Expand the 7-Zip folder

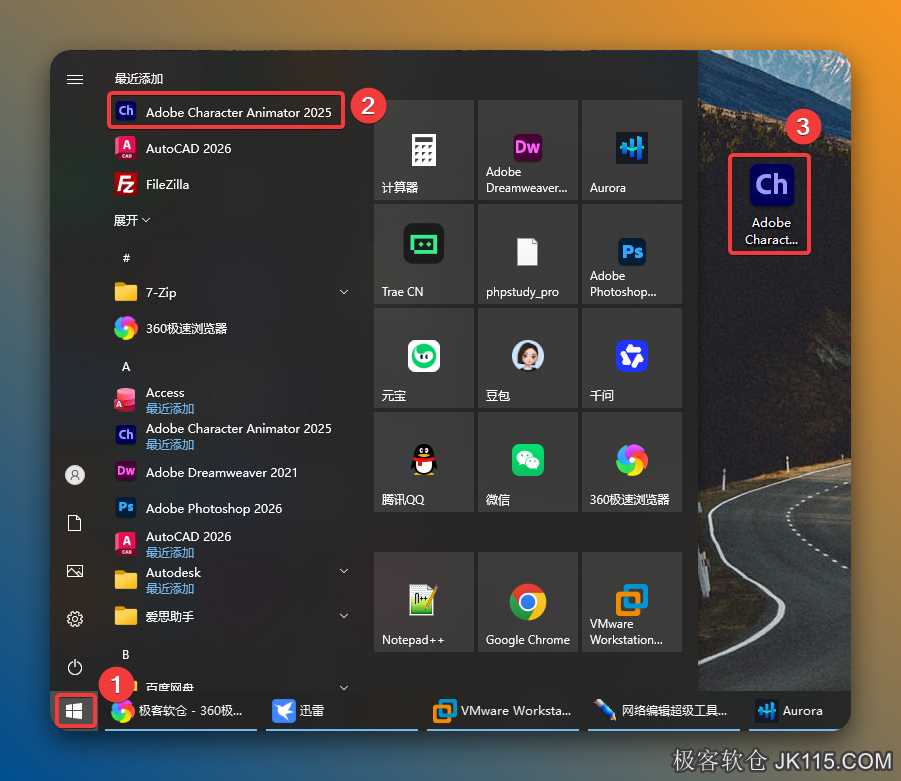[230, 292]
